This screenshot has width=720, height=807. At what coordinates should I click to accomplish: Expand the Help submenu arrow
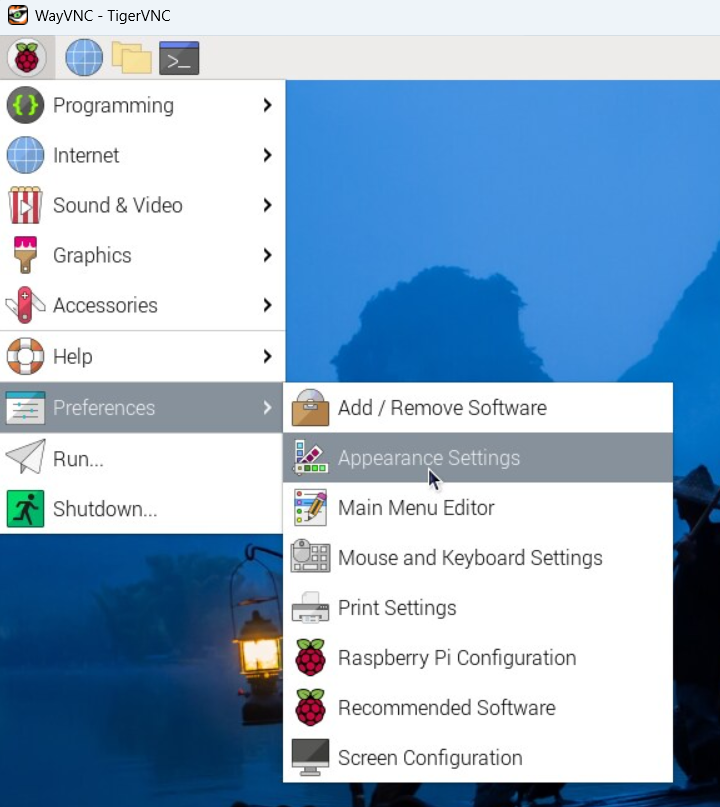[x=267, y=356]
